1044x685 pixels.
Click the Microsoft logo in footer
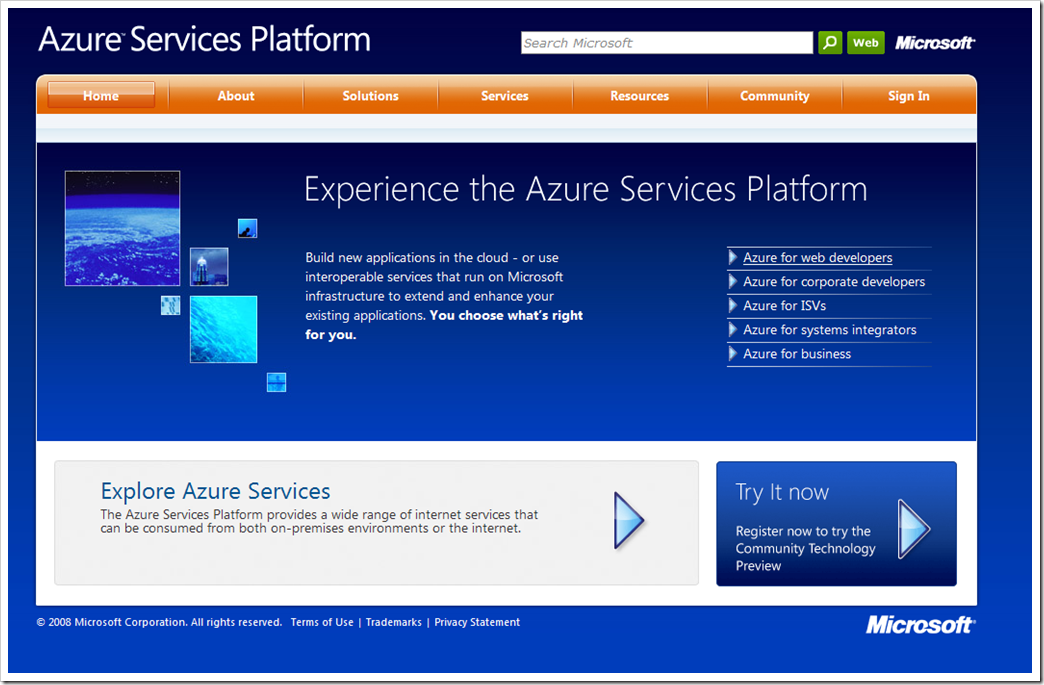[x=920, y=625]
